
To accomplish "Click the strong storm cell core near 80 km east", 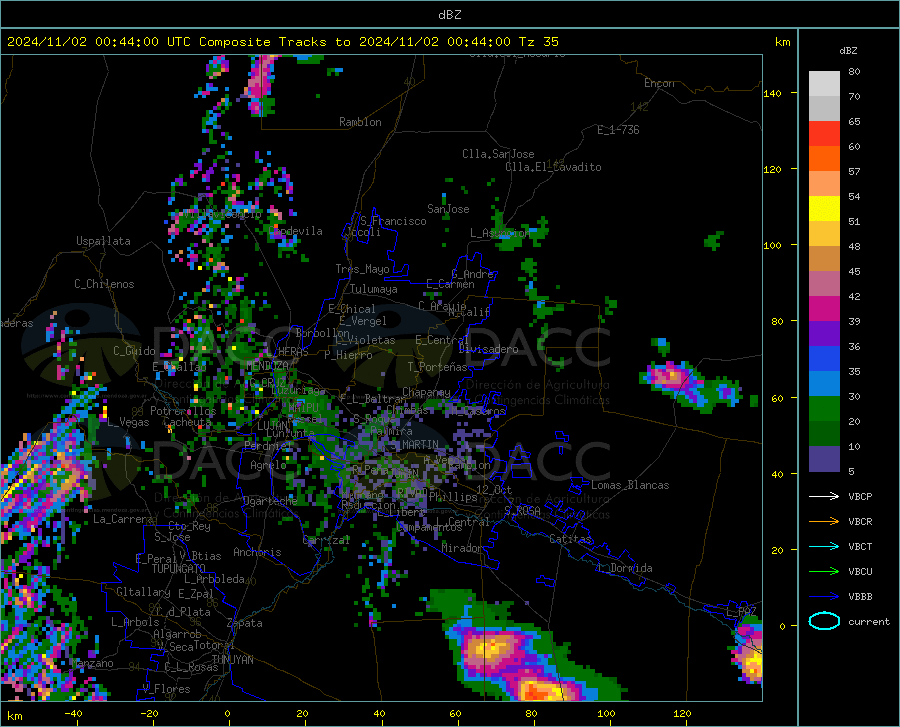I will coord(540,691).
